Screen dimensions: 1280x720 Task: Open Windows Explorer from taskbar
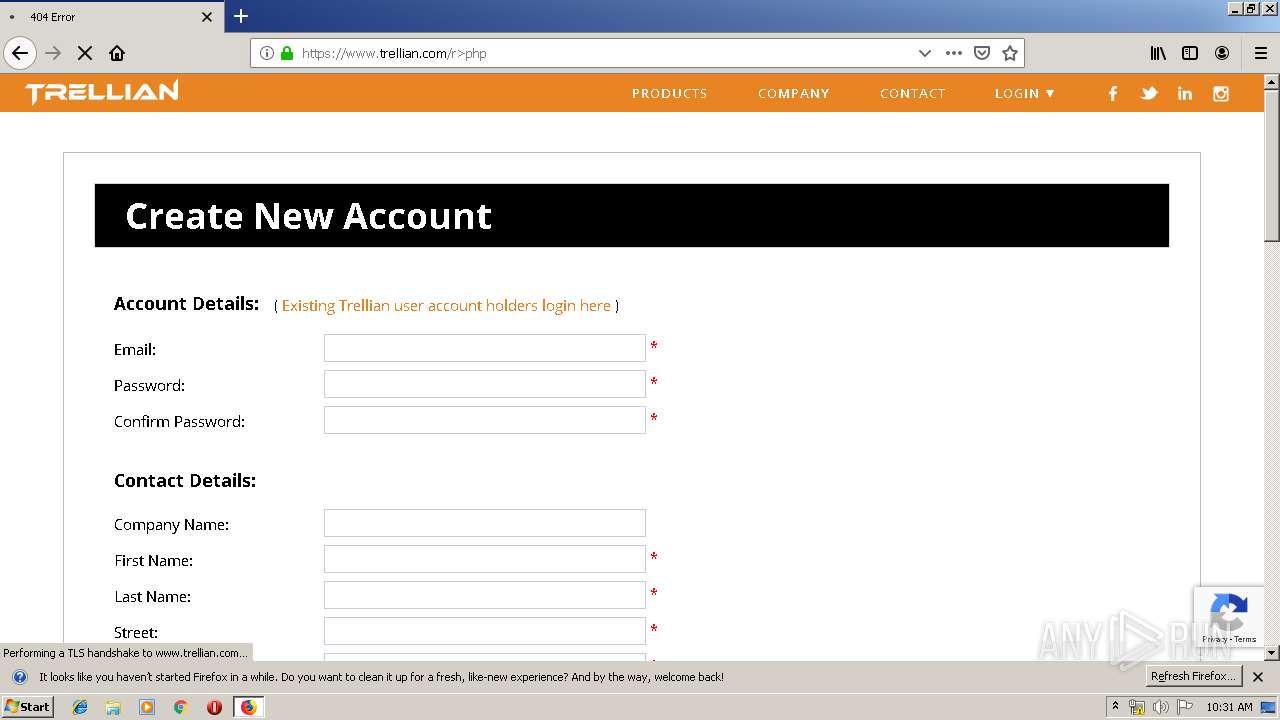[113, 707]
